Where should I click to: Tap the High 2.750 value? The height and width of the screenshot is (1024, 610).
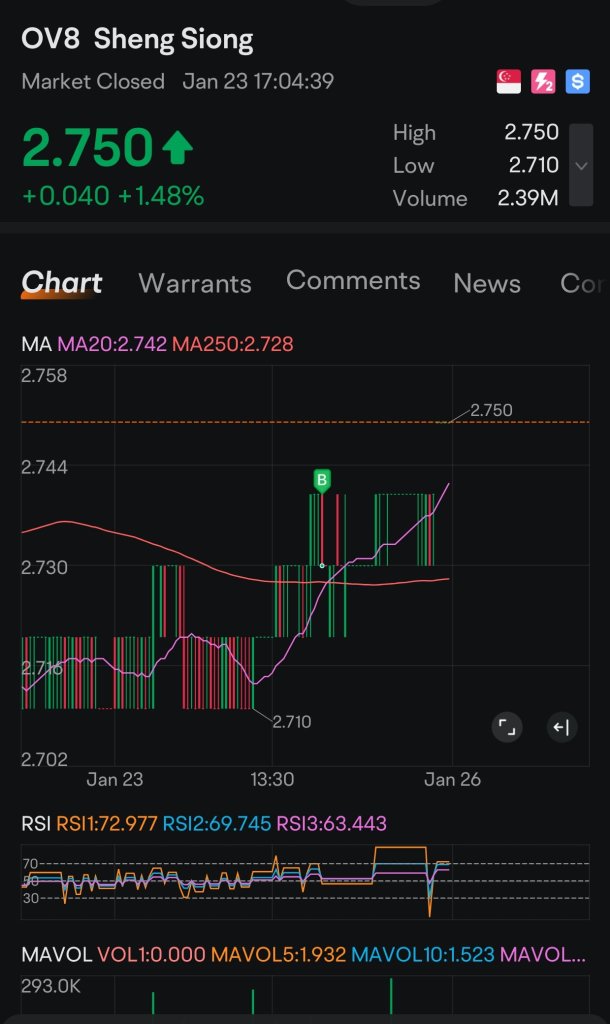pyautogui.click(x=531, y=132)
